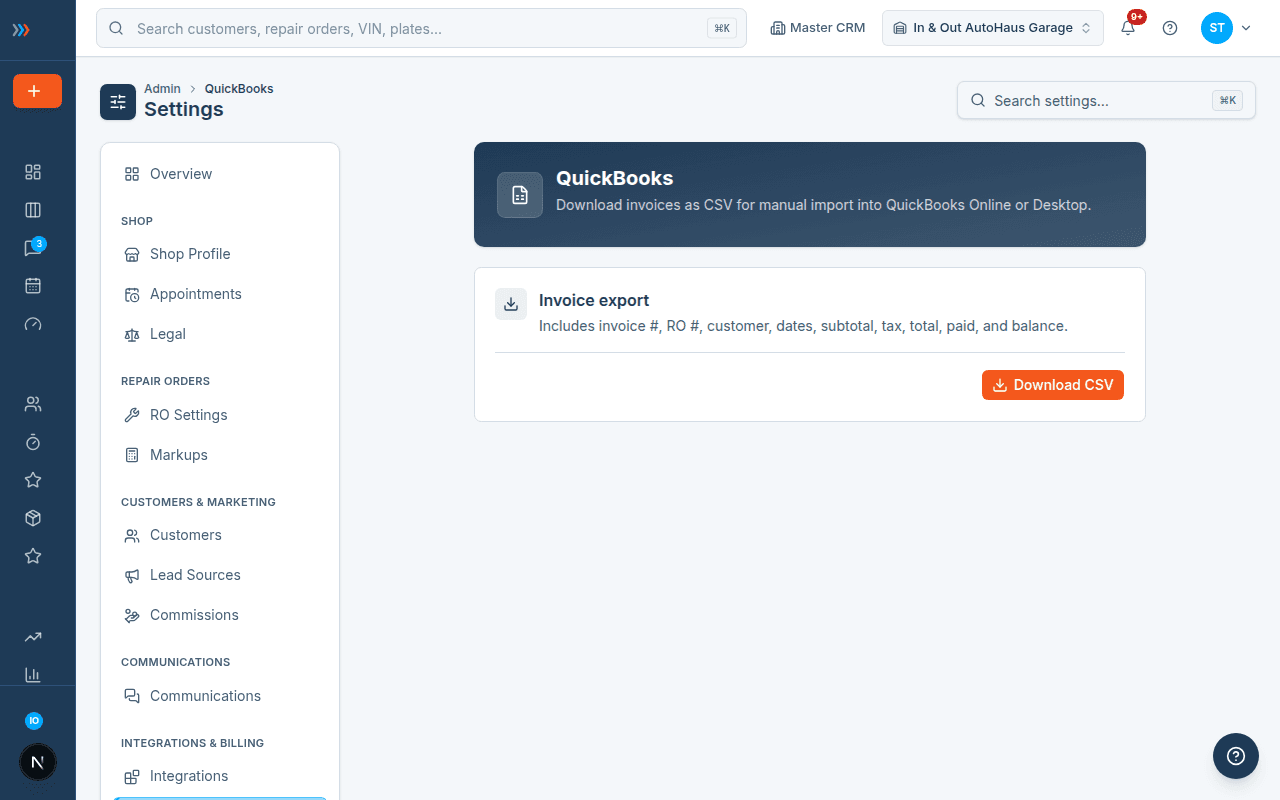Click the CUSTOMERS & MARKETING section label
1280x800 pixels.
(x=198, y=502)
